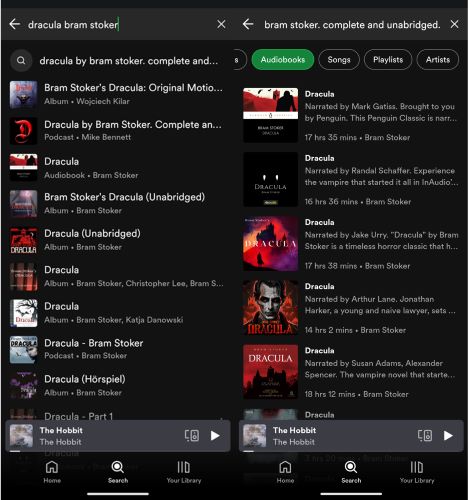469x500 pixels.
Task: Tap Penguin Classics Dracula cover image
Action: point(271,115)
